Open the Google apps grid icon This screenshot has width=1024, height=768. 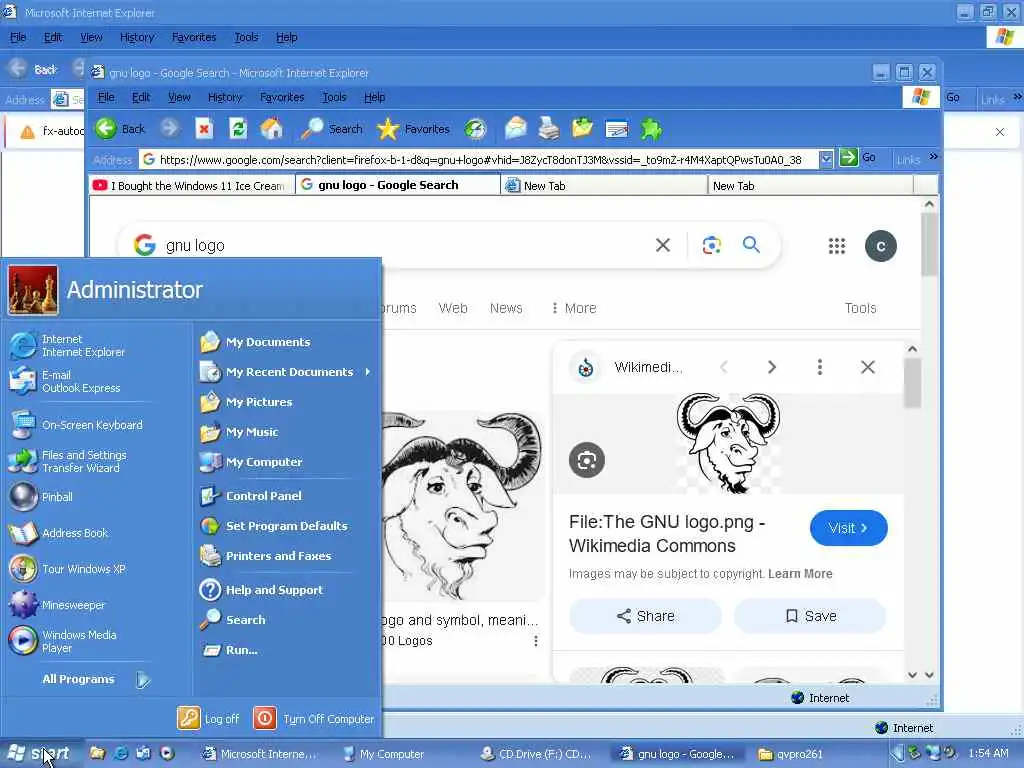pos(837,246)
